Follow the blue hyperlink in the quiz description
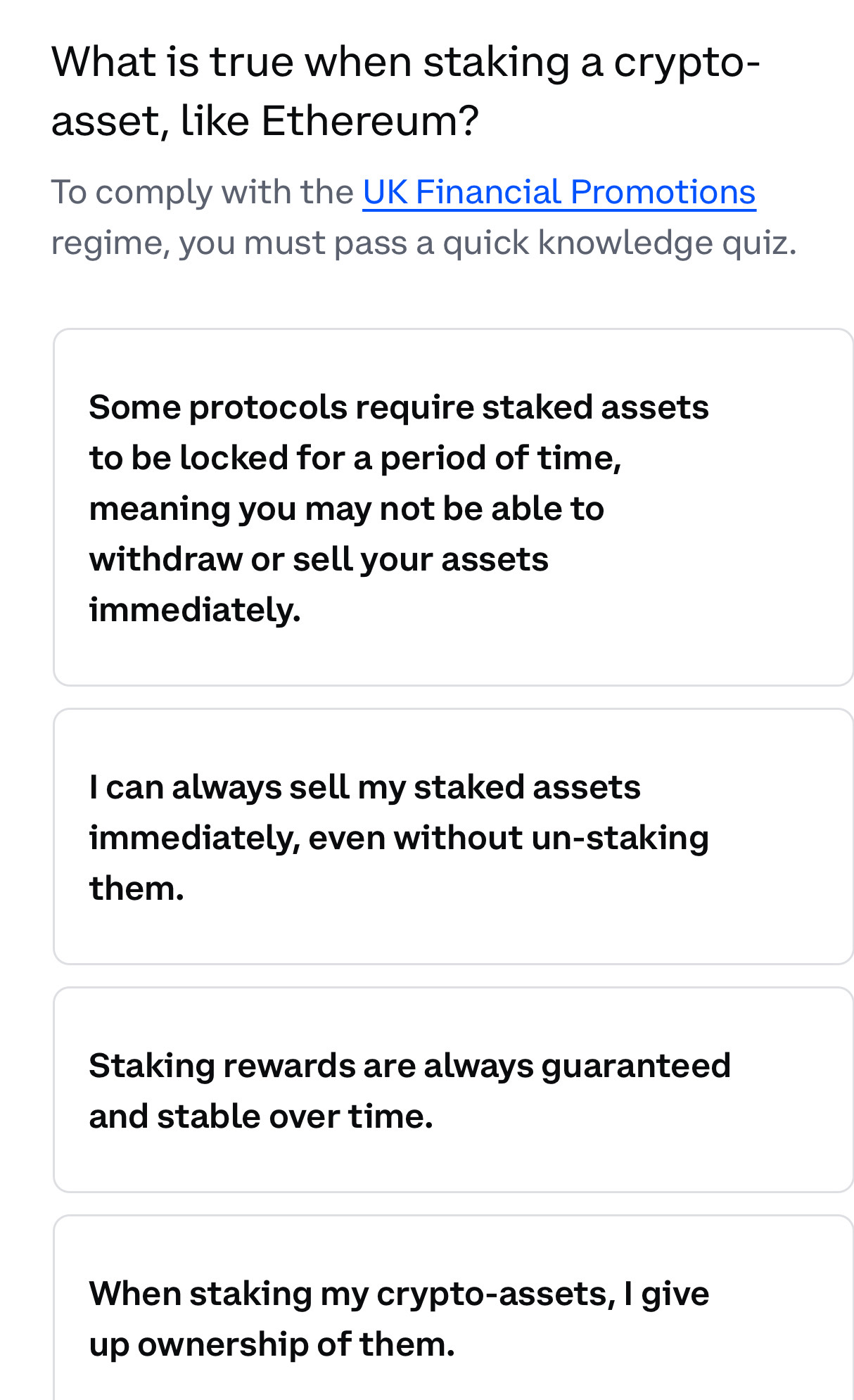 coord(559,191)
